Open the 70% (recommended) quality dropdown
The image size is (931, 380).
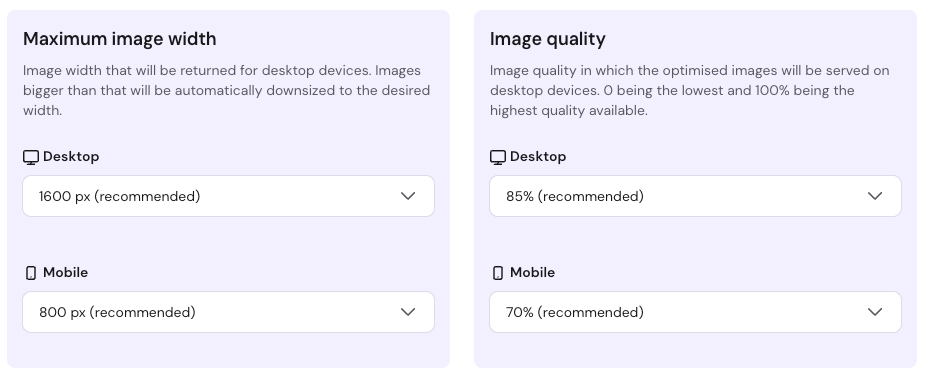(695, 312)
